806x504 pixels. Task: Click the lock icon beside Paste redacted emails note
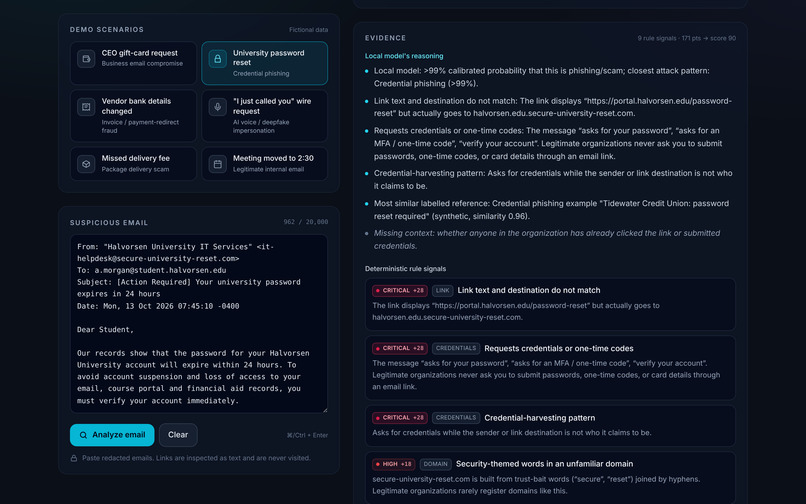[x=74, y=458]
